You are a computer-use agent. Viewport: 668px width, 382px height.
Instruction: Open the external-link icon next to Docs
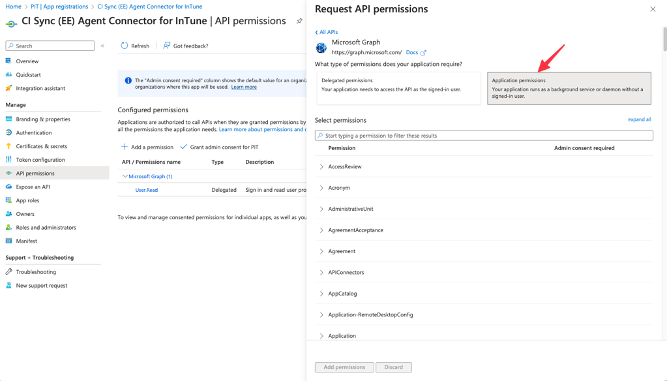pyautogui.click(x=423, y=53)
